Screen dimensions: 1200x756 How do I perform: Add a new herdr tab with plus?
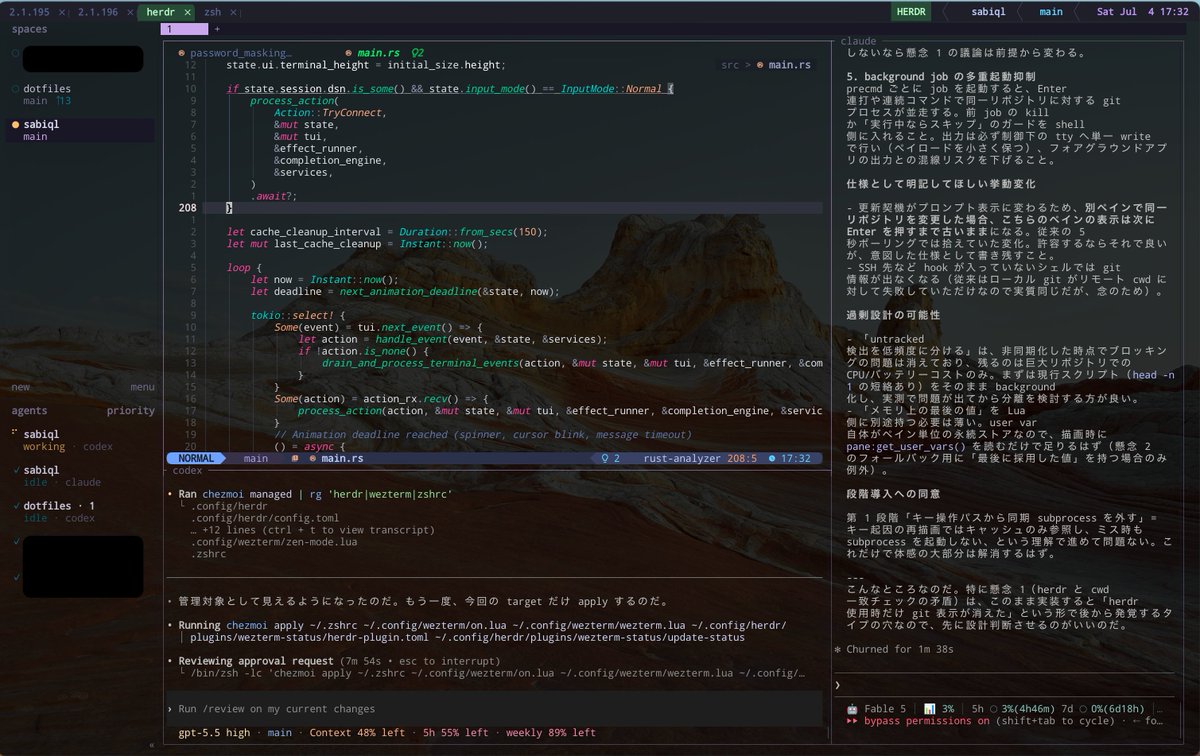tap(217, 29)
